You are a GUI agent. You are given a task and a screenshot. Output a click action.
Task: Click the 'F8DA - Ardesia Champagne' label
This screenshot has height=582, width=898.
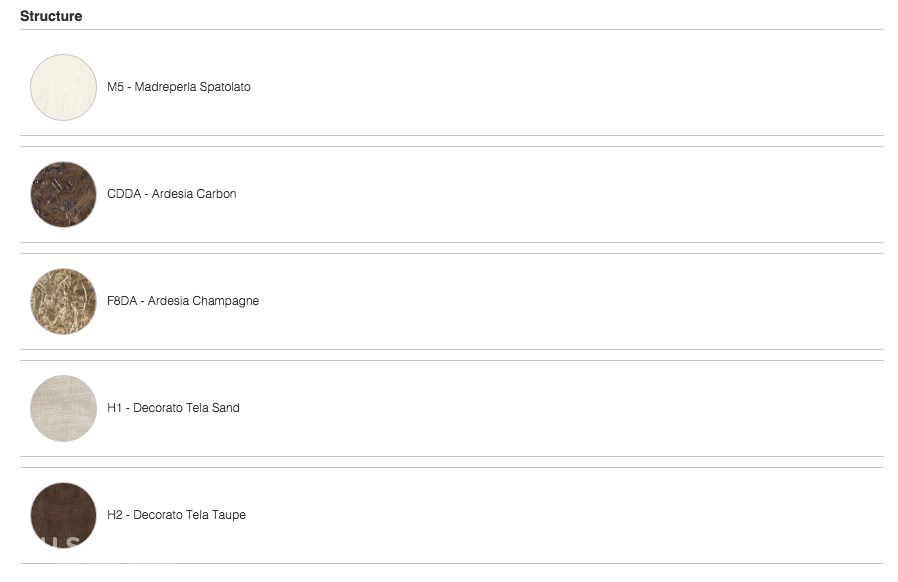[183, 301]
